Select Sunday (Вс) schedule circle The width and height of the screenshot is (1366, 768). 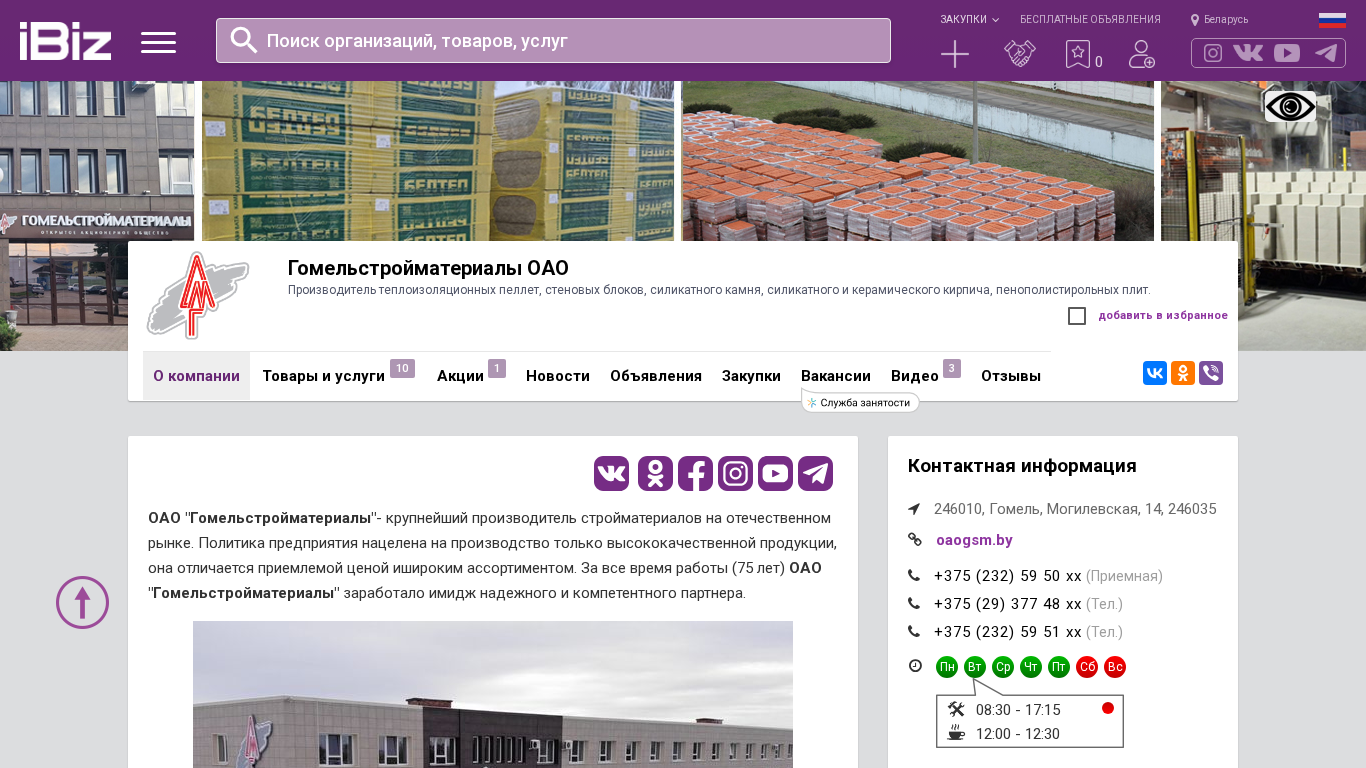[x=1115, y=667]
